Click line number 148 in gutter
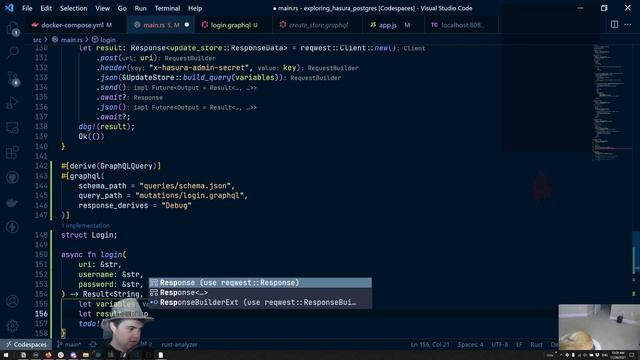This screenshot has height=360, width=640. pyautogui.click(x=41, y=235)
